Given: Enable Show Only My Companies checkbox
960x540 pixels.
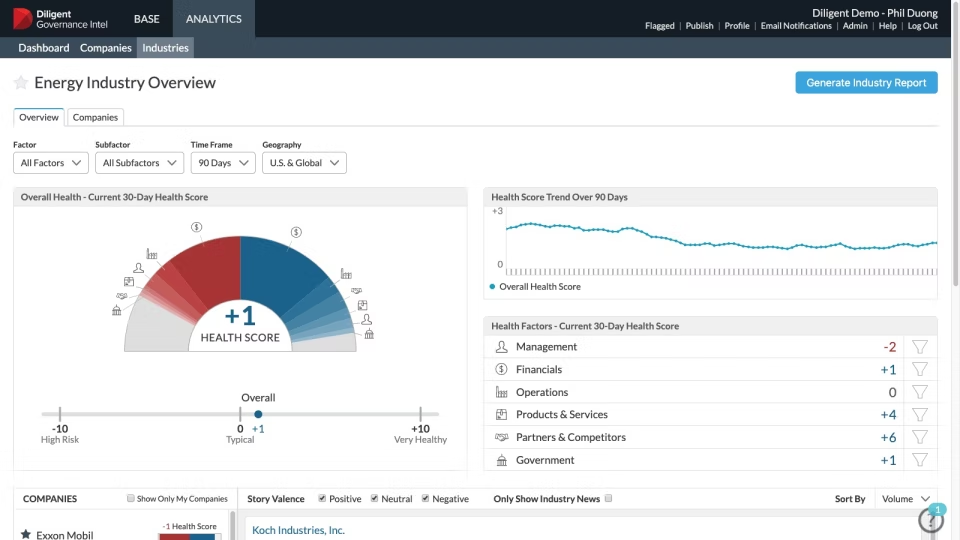Looking at the screenshot, I should pos(130,498).
